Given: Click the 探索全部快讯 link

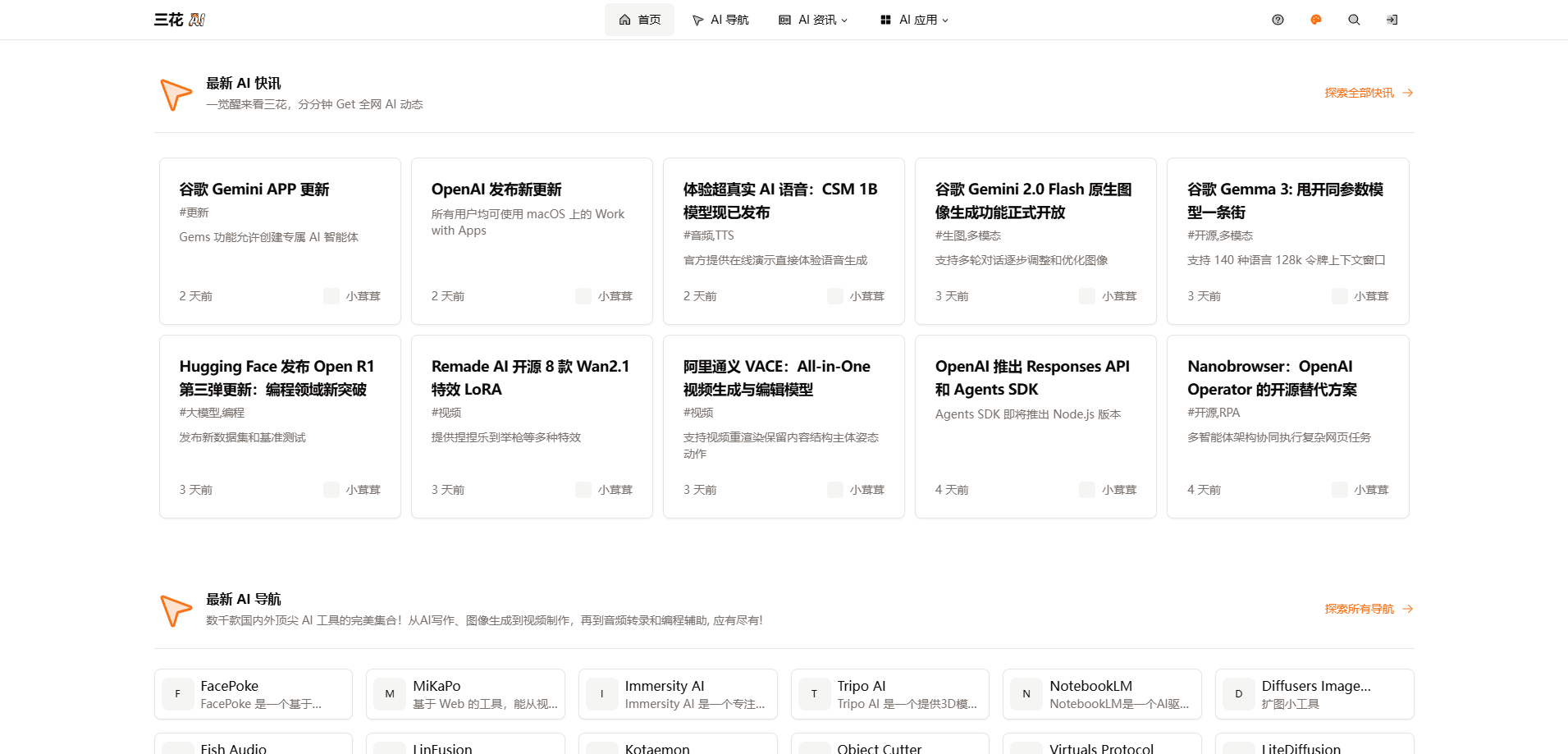Looking at the screenshot, I should [1368, 93].
